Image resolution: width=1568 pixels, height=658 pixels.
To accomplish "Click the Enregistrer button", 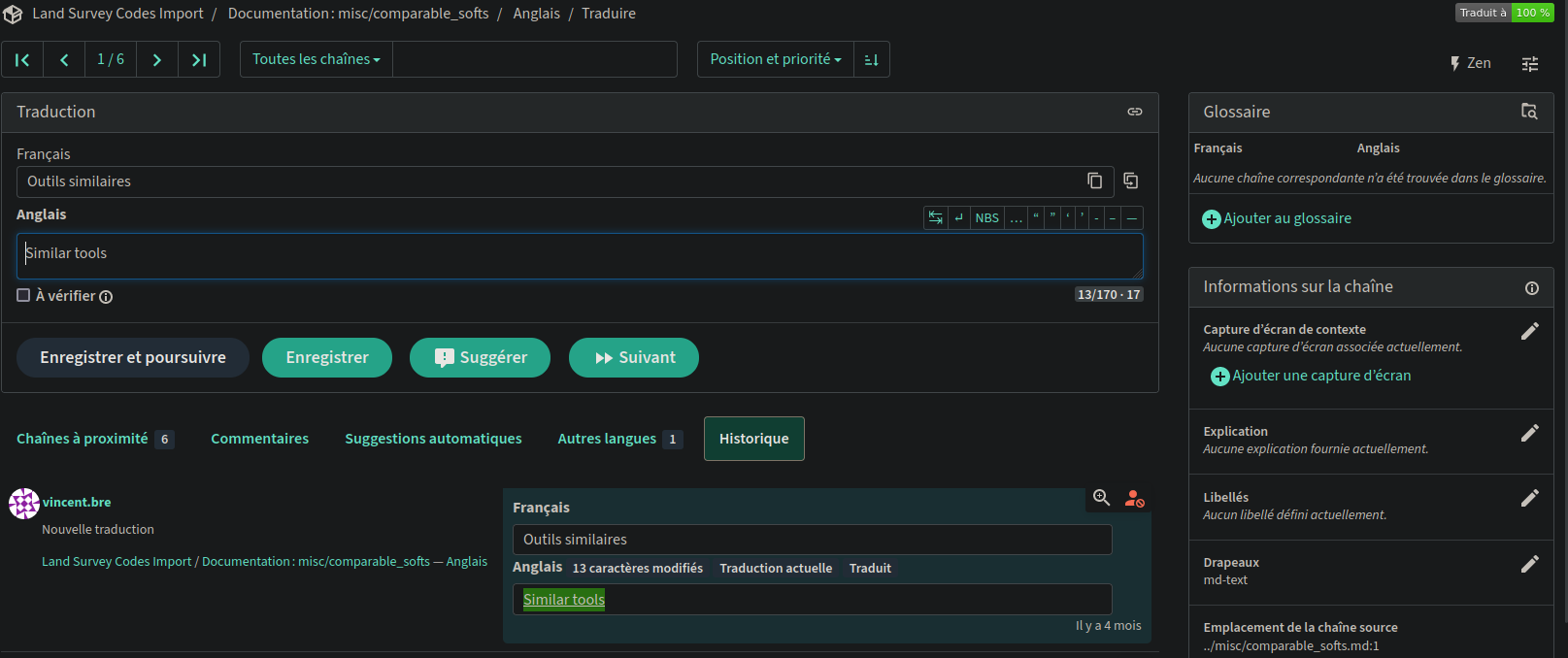I will (x=327, y=357).
